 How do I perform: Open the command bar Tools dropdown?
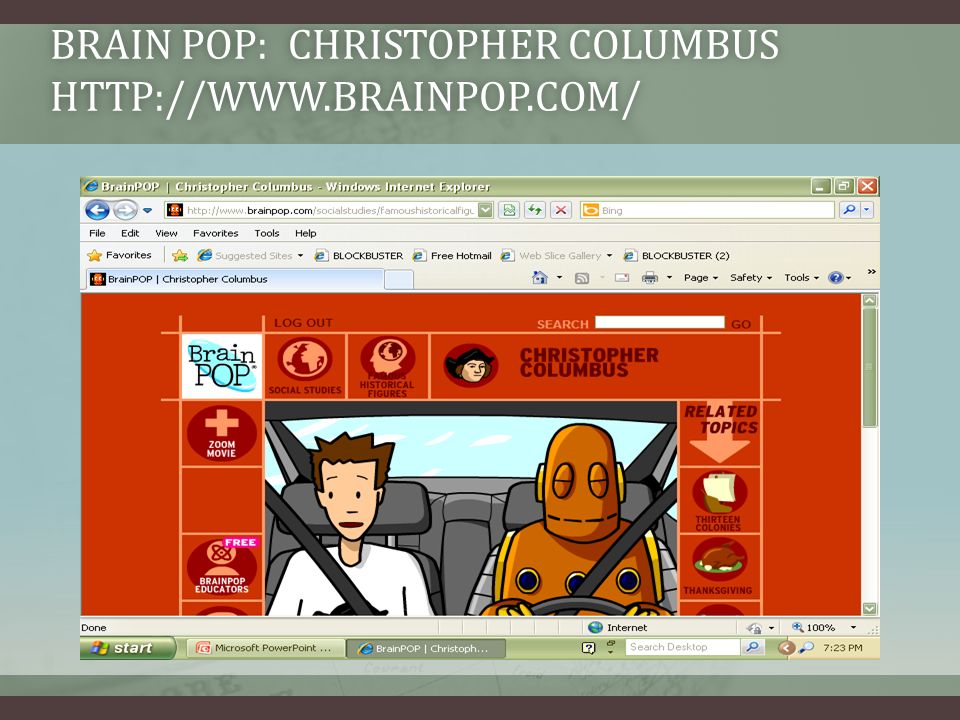pos(801,278)
